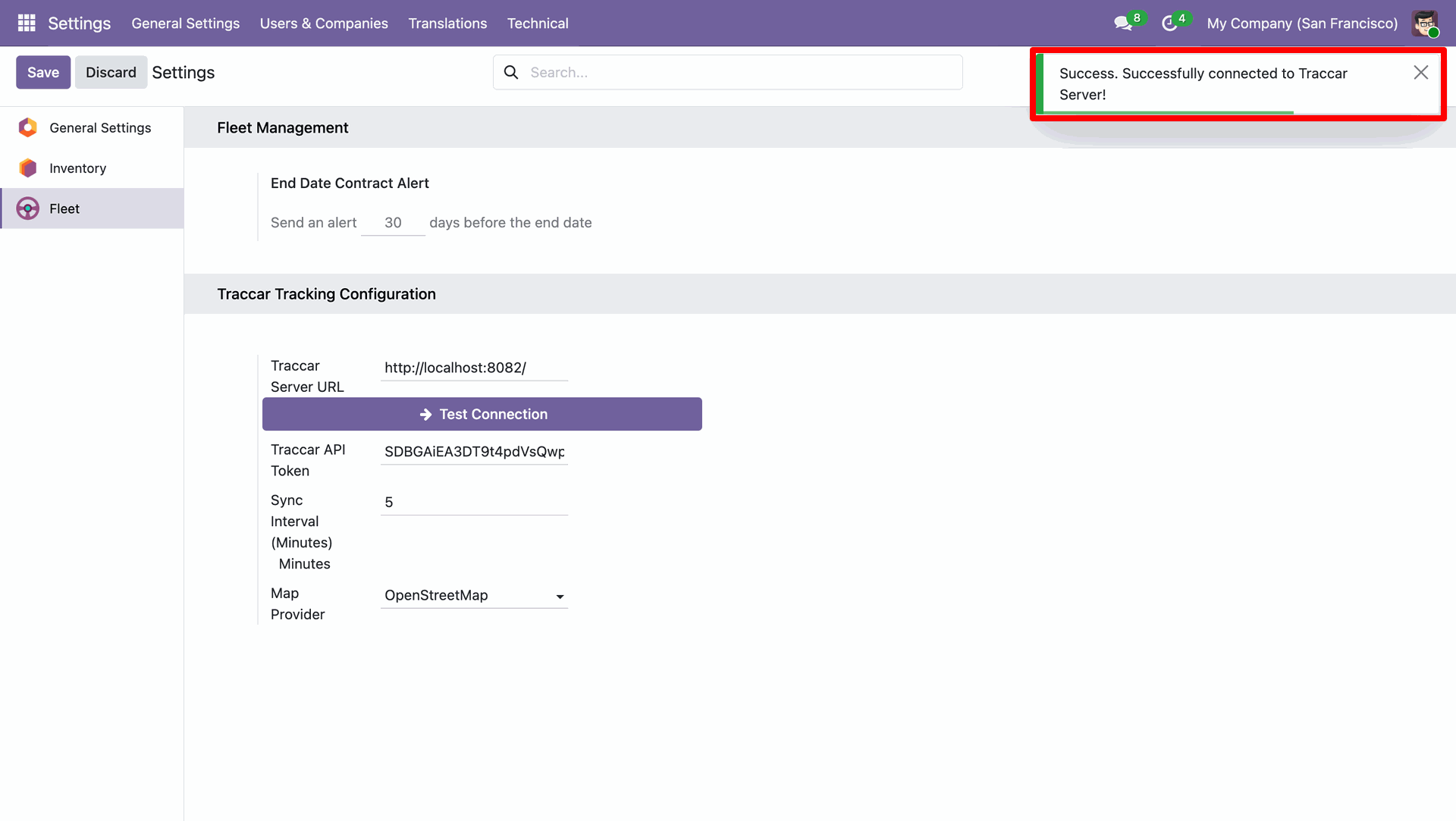This screenshot has width=1456, height=821.
Task: Open the activities clock icon
Action: pyautogui.click(x=1169, y=24)
